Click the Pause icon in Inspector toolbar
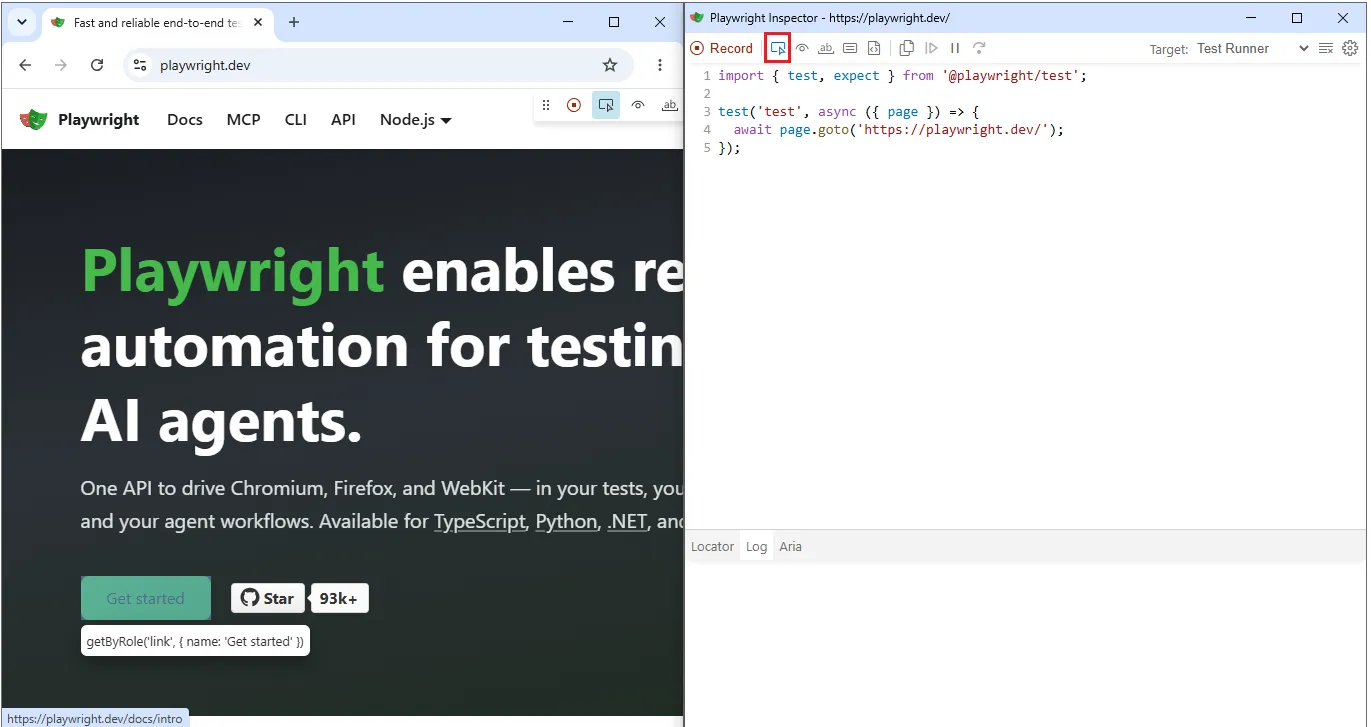 (x=955, y=48)
